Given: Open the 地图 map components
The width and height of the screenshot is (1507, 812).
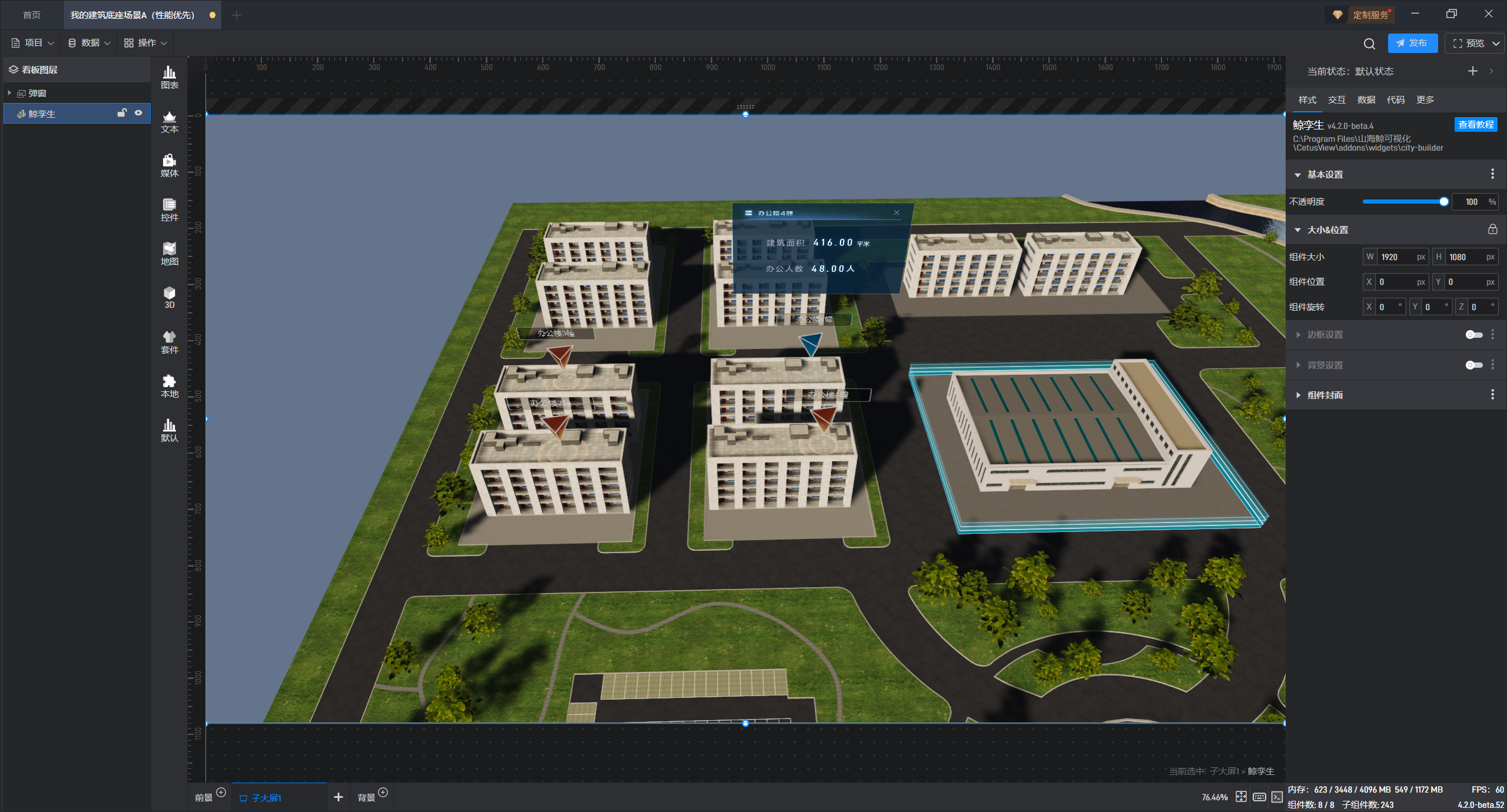Looking at the screenshot, I should pyautogui.click(x=170, y=254).
